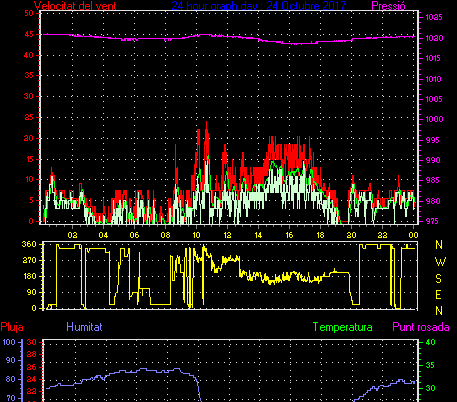
Task: Click the 14 hour label on time axis
Action: pos(258,235)
